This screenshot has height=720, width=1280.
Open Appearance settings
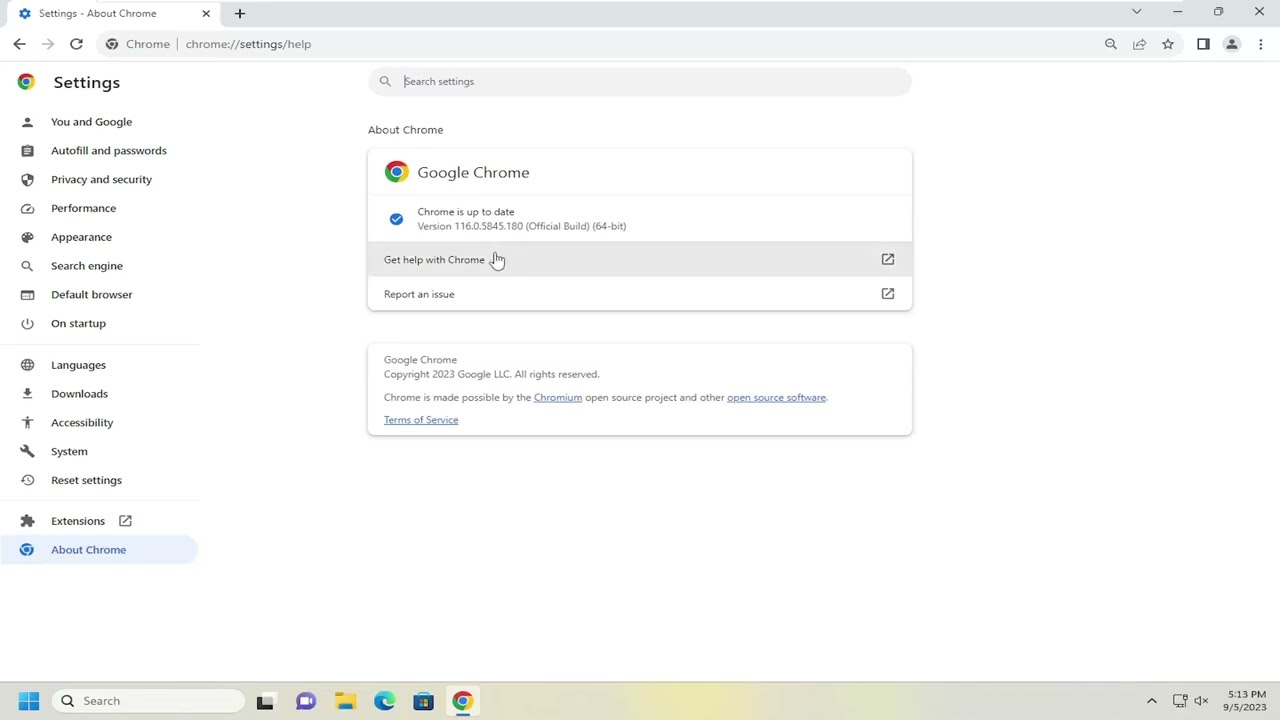(81, 237)
